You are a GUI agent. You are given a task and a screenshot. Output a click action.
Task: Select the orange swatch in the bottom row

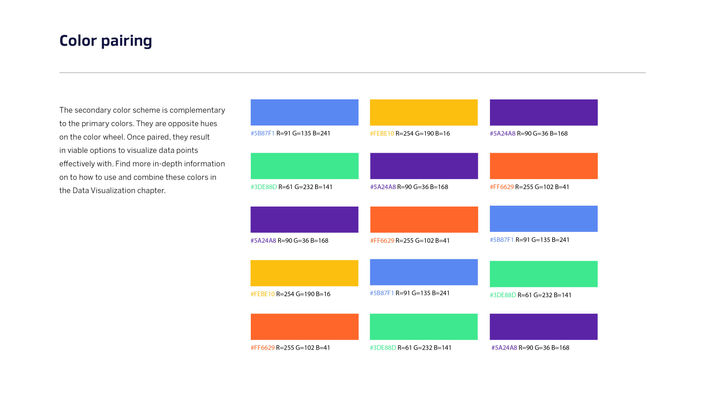click(304, 327)
